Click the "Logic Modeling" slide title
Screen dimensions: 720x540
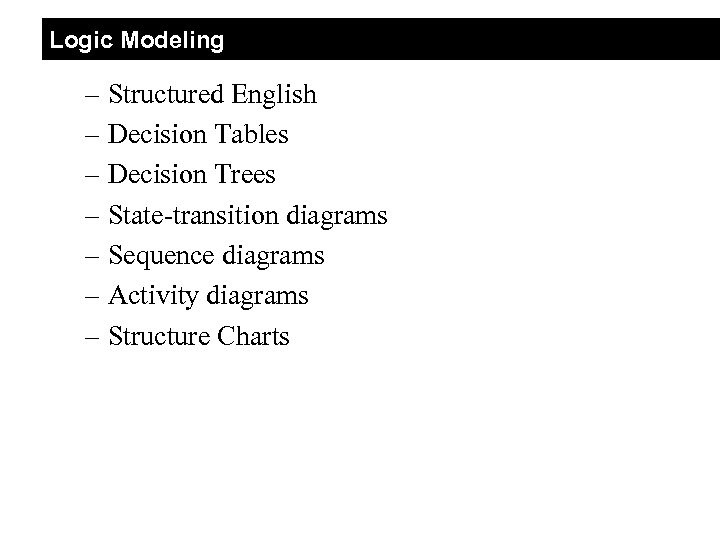pyautogui.click(x=137, y=41)
